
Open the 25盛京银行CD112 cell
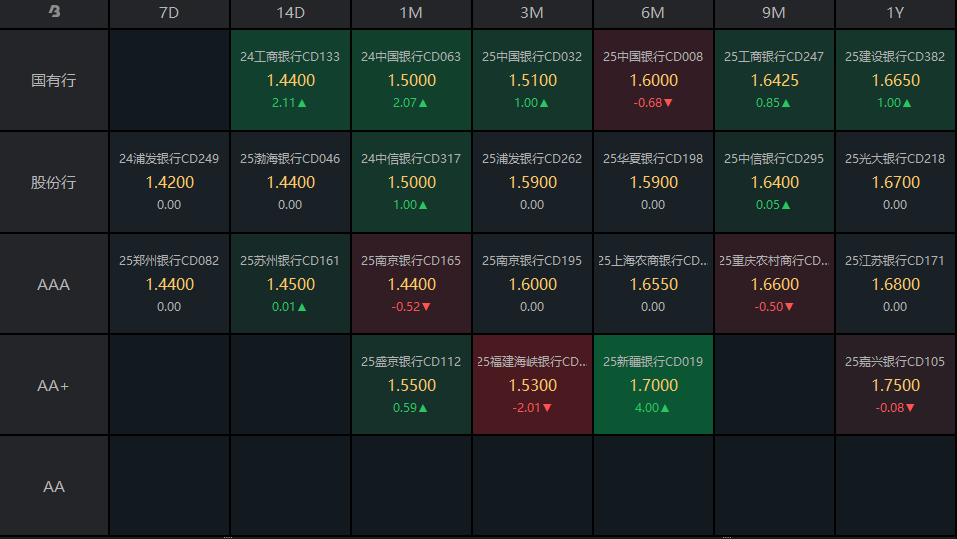point(411,385)
